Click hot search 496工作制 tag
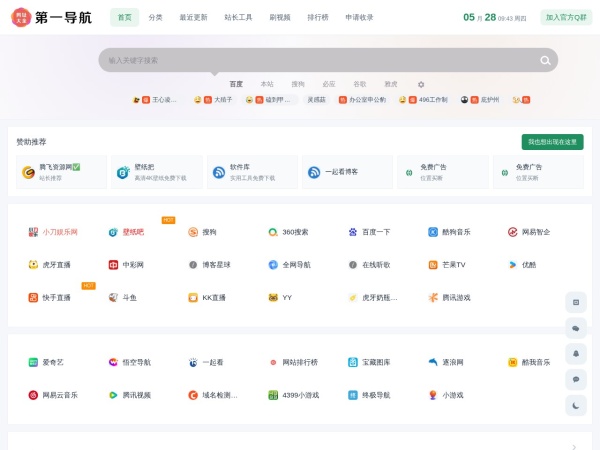This screenshot has height=450, width=600. 423,100
